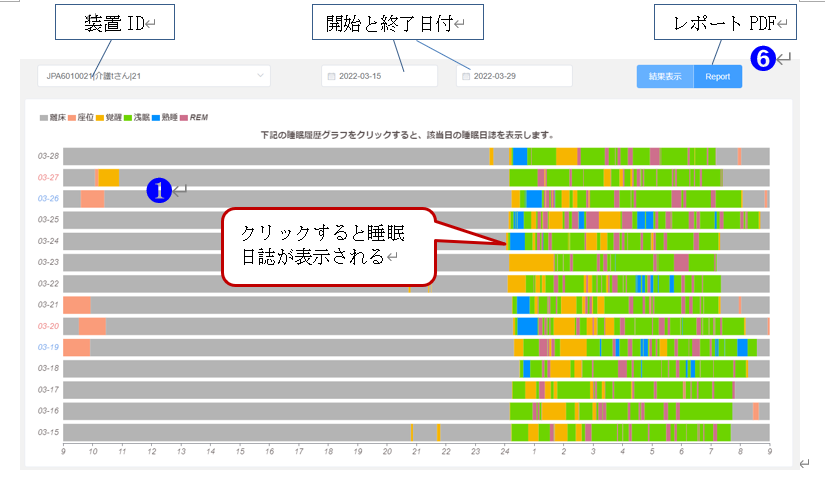
Task: Toggle the gray 離床 legend marker
Action: [44, 117]
